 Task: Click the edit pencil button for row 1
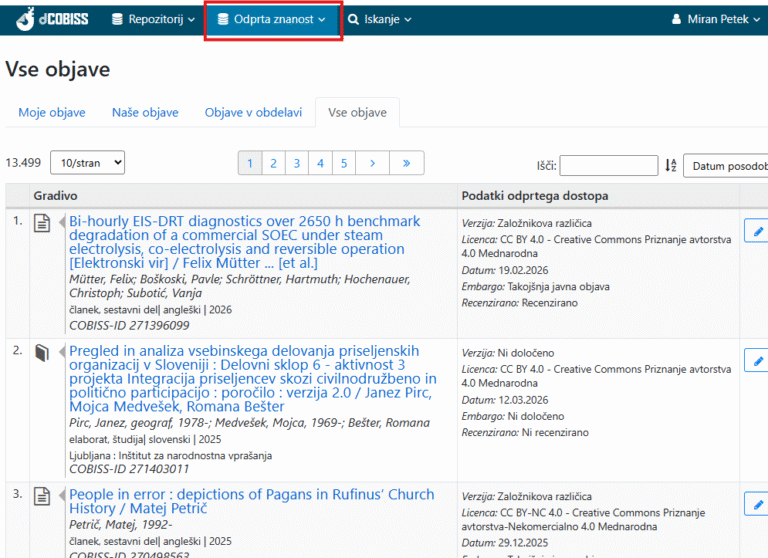coord(757,231)
